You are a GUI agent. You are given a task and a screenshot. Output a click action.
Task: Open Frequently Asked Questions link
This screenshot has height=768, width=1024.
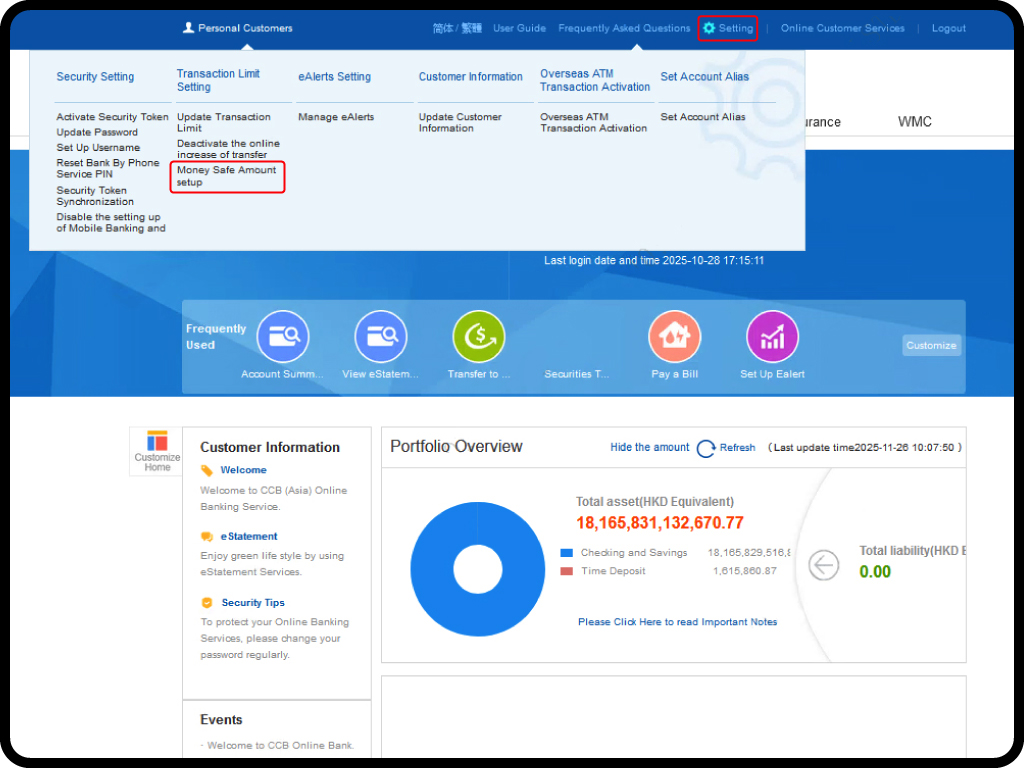pyautogui.click(x=624, y=28)
